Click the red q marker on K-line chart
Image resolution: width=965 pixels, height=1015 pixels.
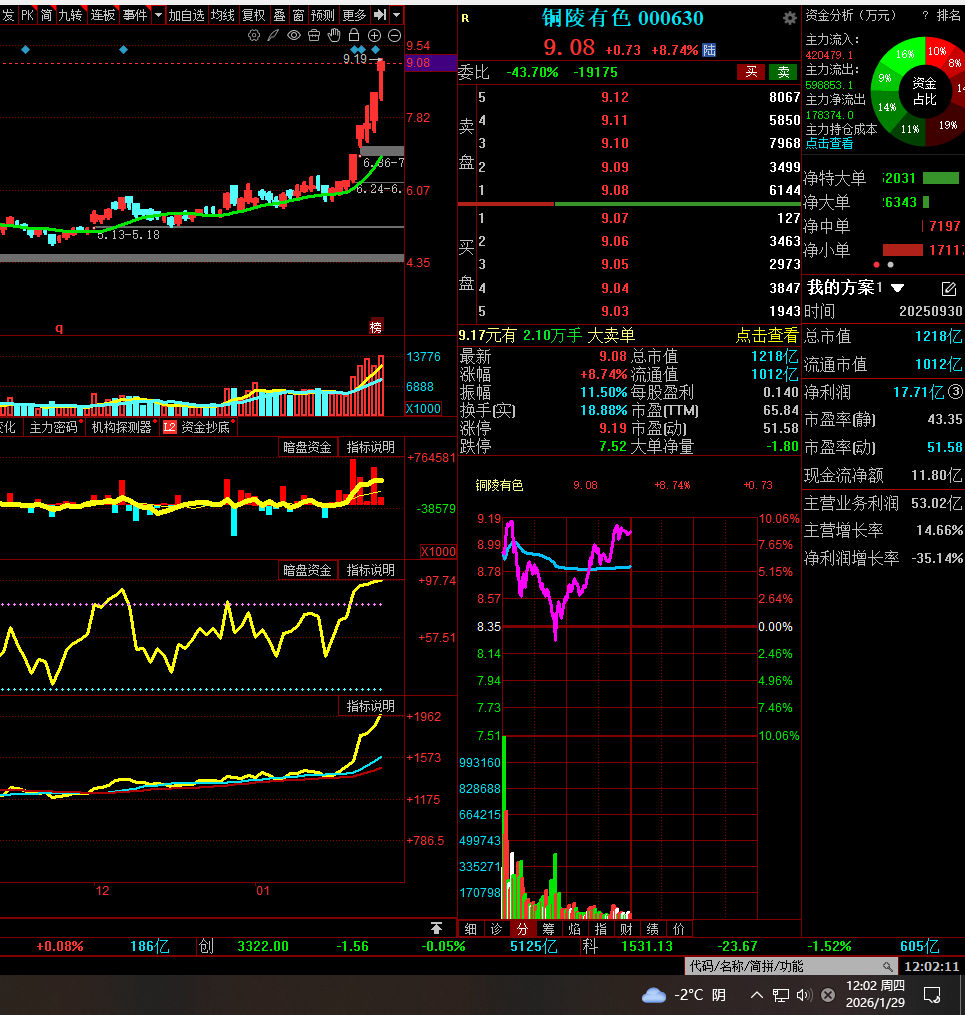(x=59, y=328)
